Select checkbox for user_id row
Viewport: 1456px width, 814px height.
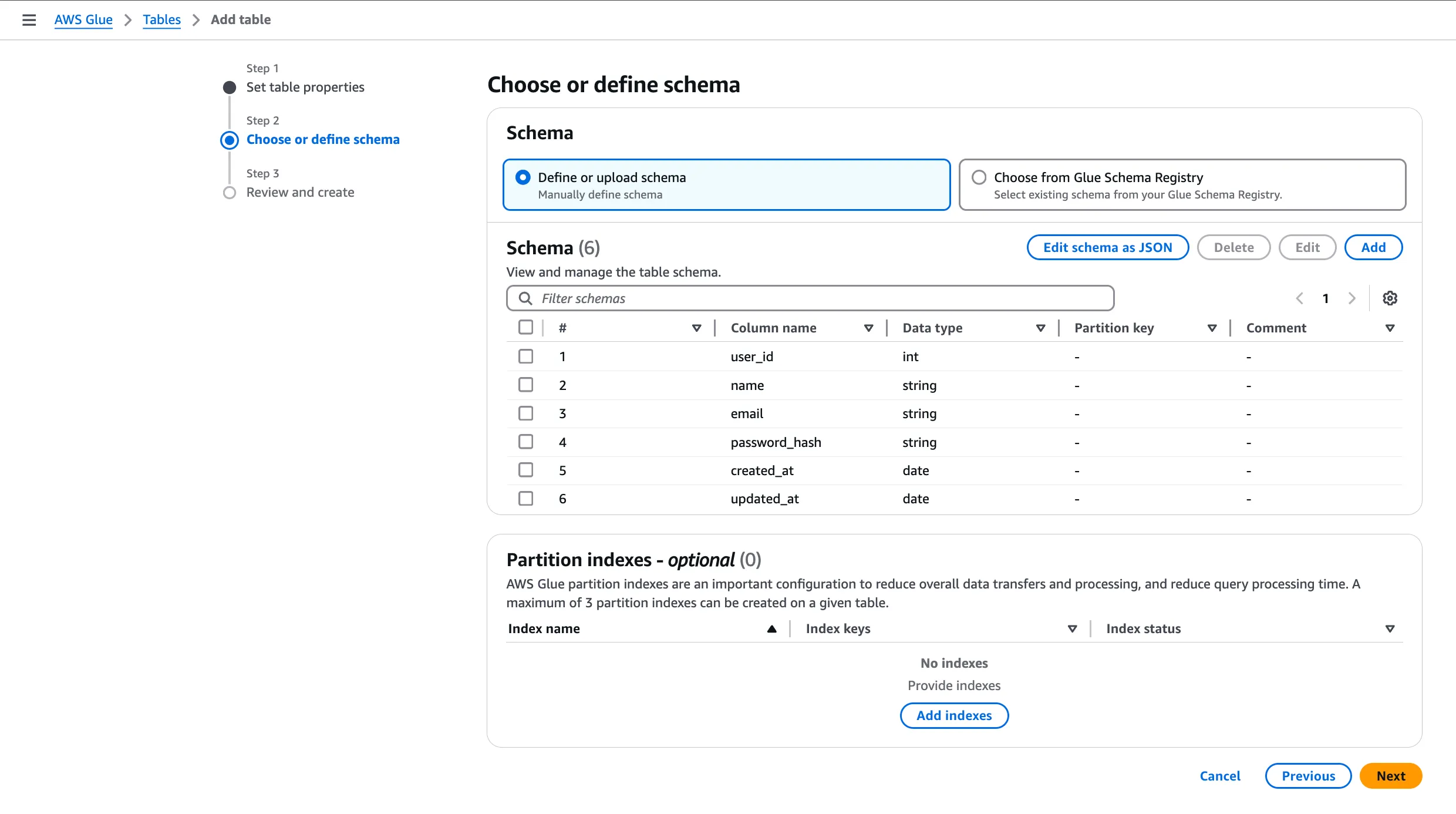pyautogui.click(x=525, y=356)
